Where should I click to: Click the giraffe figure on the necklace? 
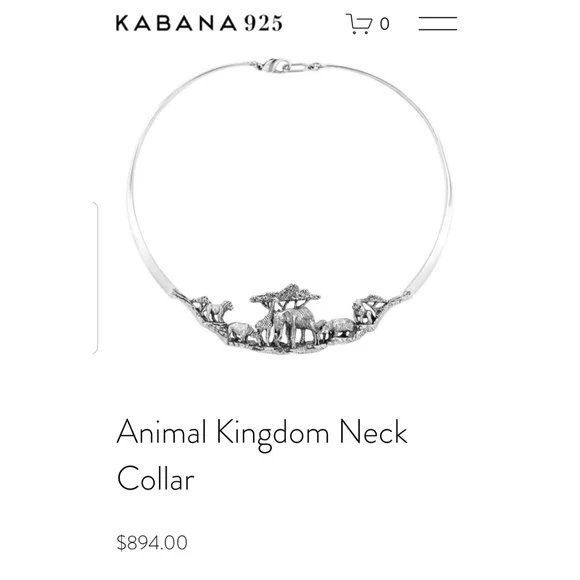pos(267,321)
